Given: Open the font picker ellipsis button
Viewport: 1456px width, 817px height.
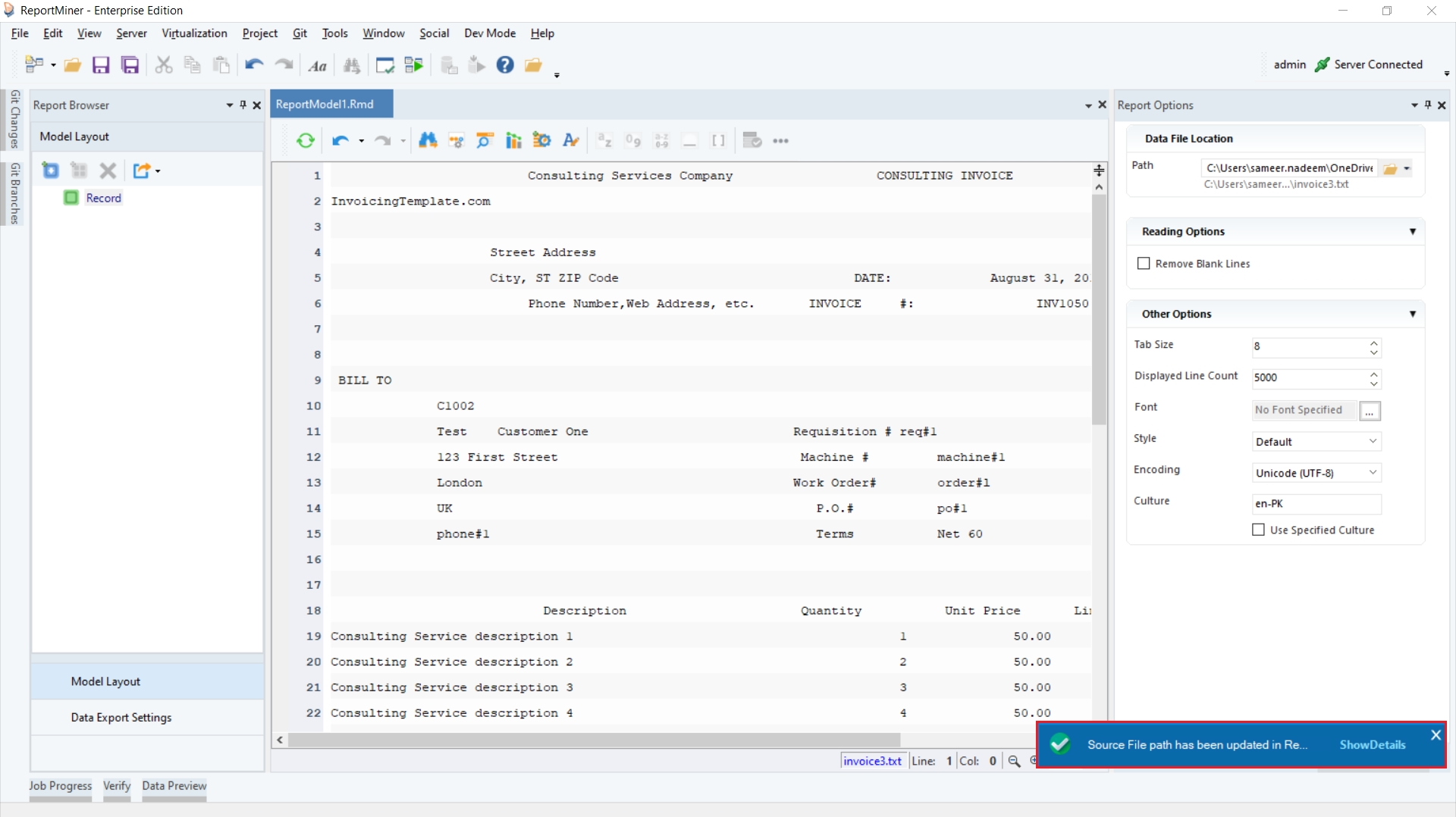Looking at the screenshot, I should (x=1370, y=411).
